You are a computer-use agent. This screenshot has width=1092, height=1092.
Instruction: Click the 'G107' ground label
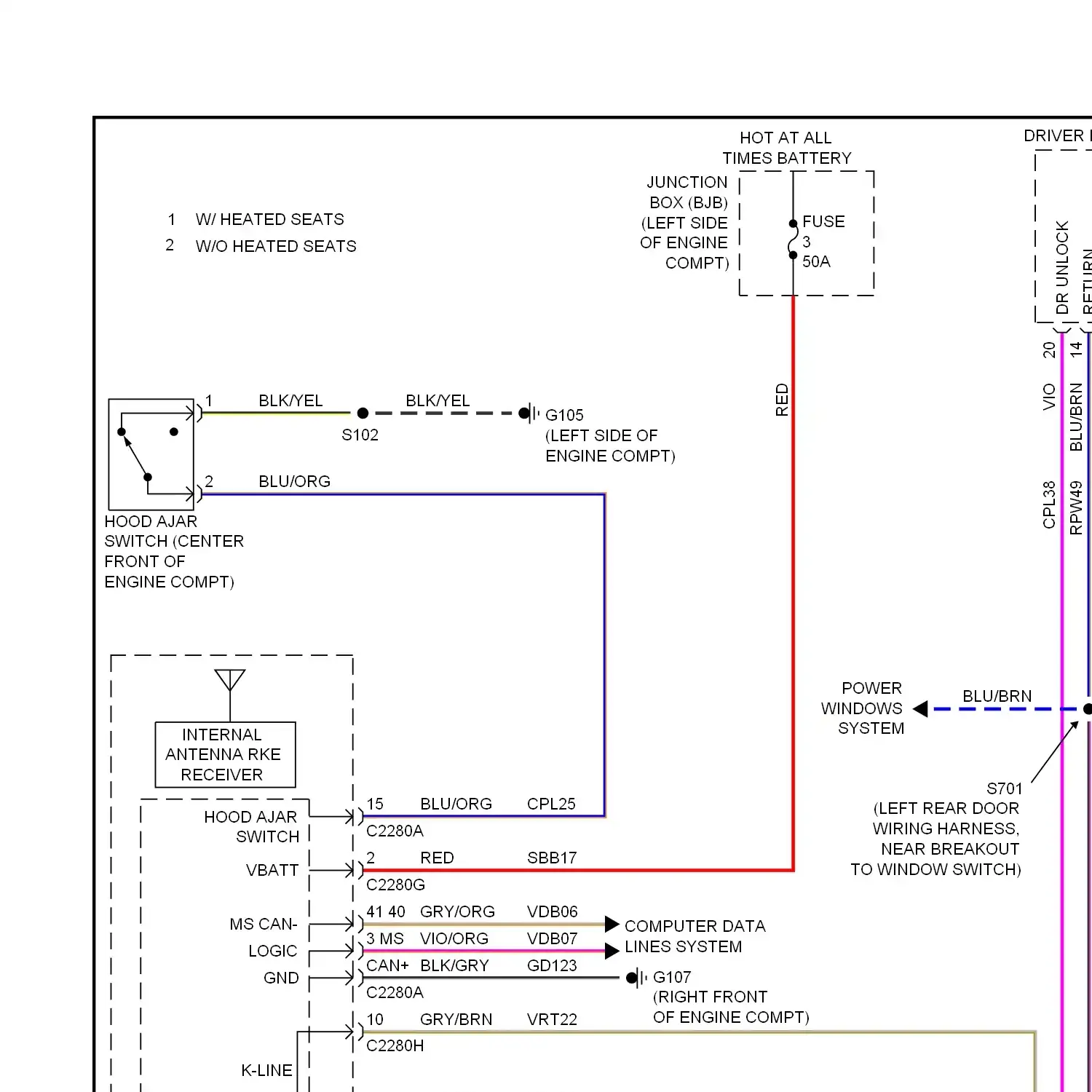click(x=672, y=977)
